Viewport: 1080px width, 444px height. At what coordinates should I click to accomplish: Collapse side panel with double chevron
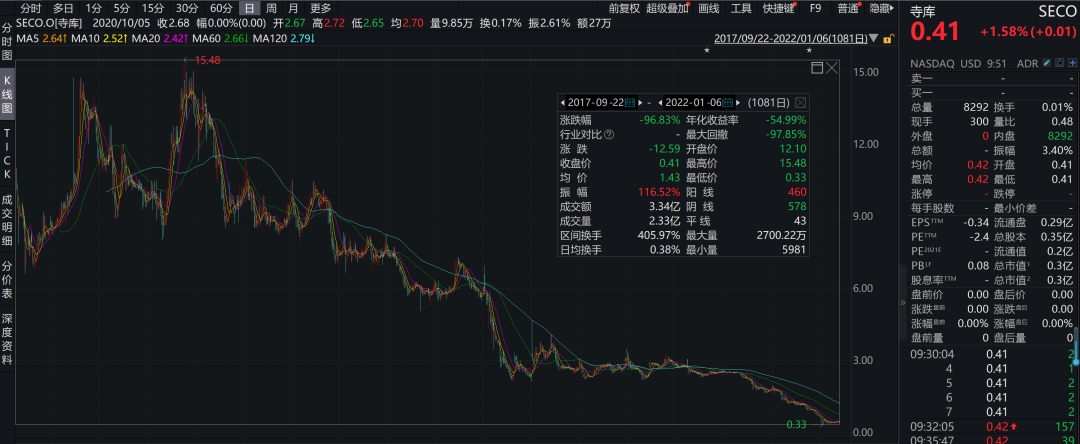tap(903, 302)
